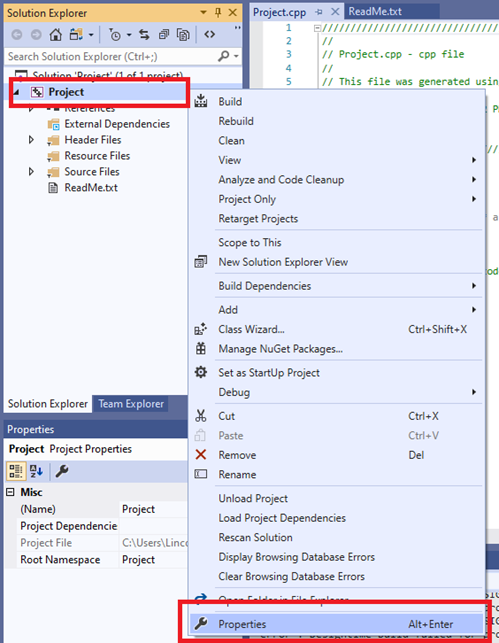Click Categorized view icon in Properties panel
This screenshot has height=643, width=499.
[16, 471]
